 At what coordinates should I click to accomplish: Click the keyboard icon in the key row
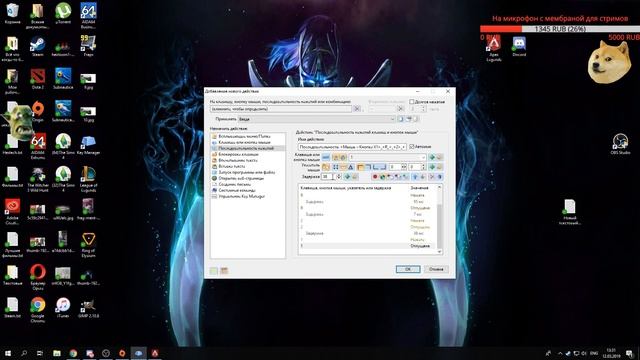click(x=326, y=157)
